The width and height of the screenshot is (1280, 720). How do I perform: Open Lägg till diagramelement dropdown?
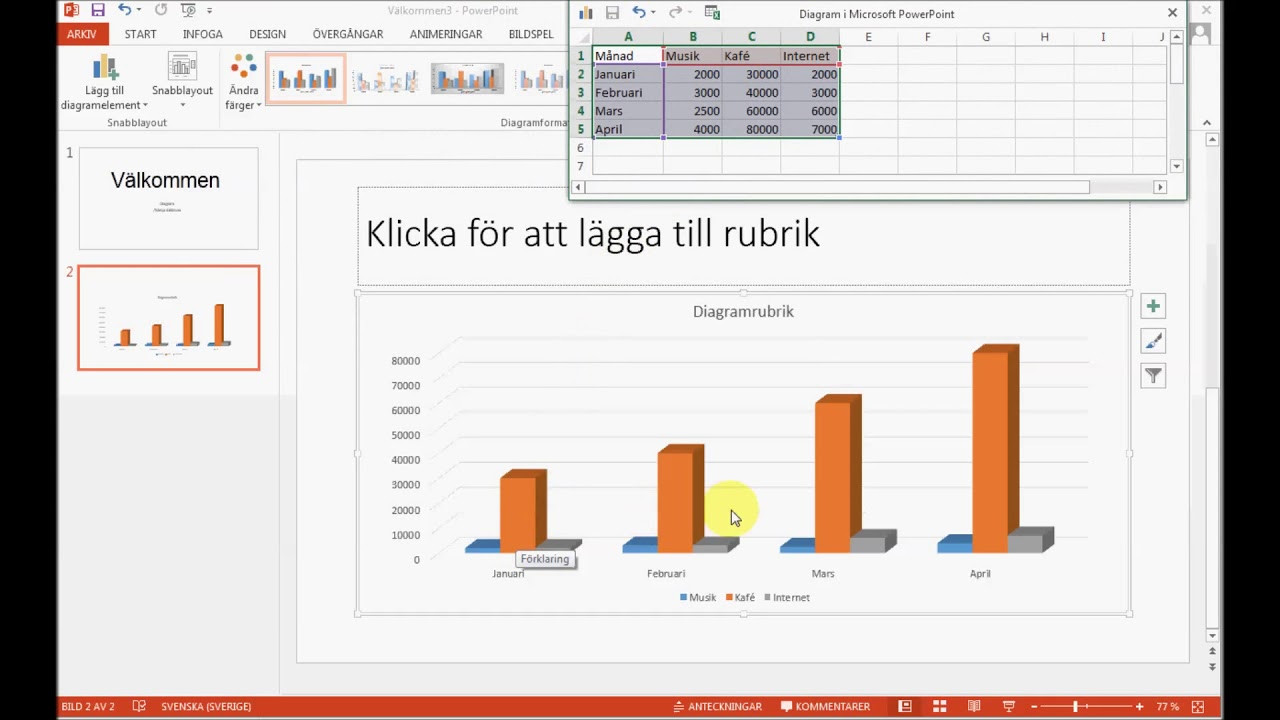pyautogui.click(x=104, y=82)
